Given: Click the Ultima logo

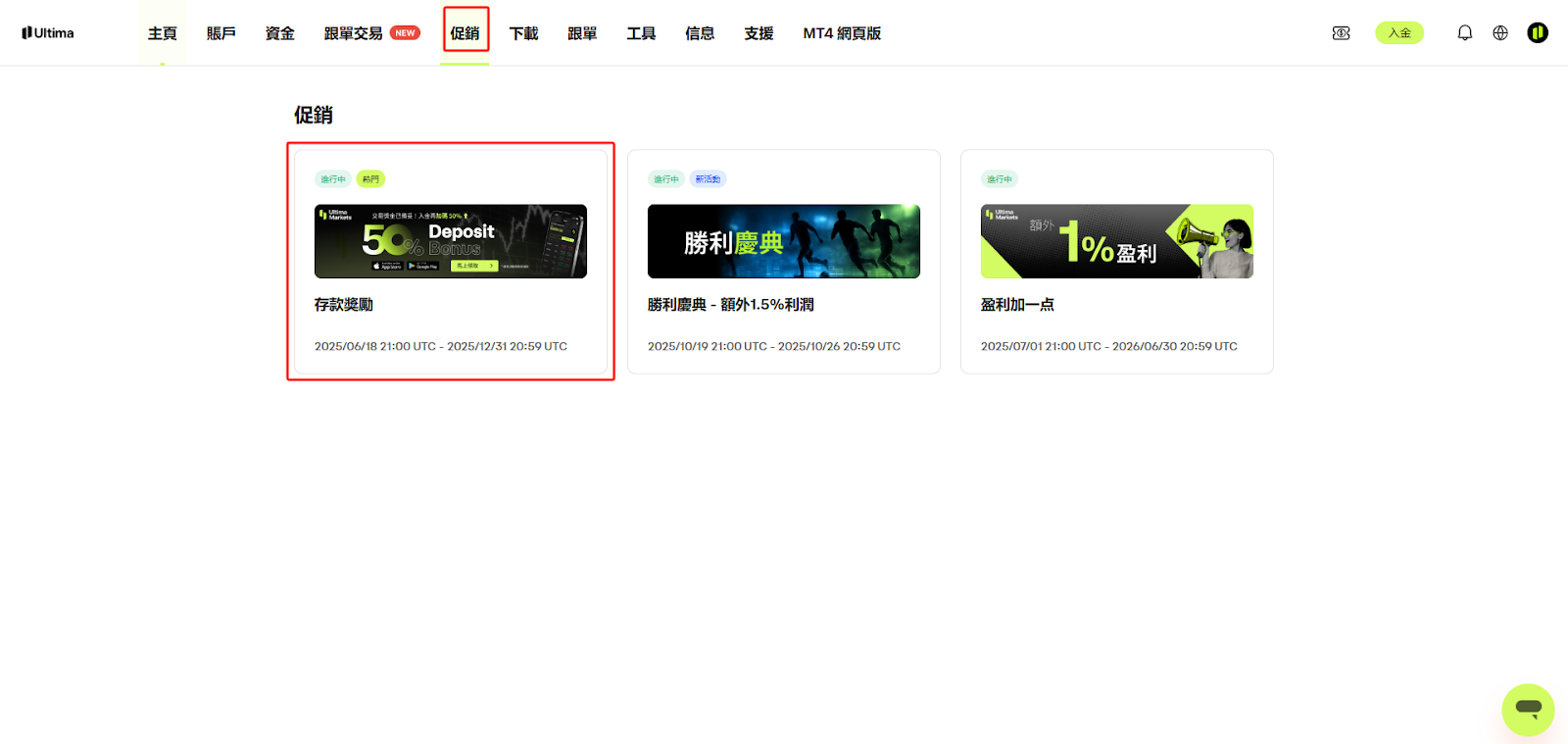Looking at the screenshot, I should point(48,33).
